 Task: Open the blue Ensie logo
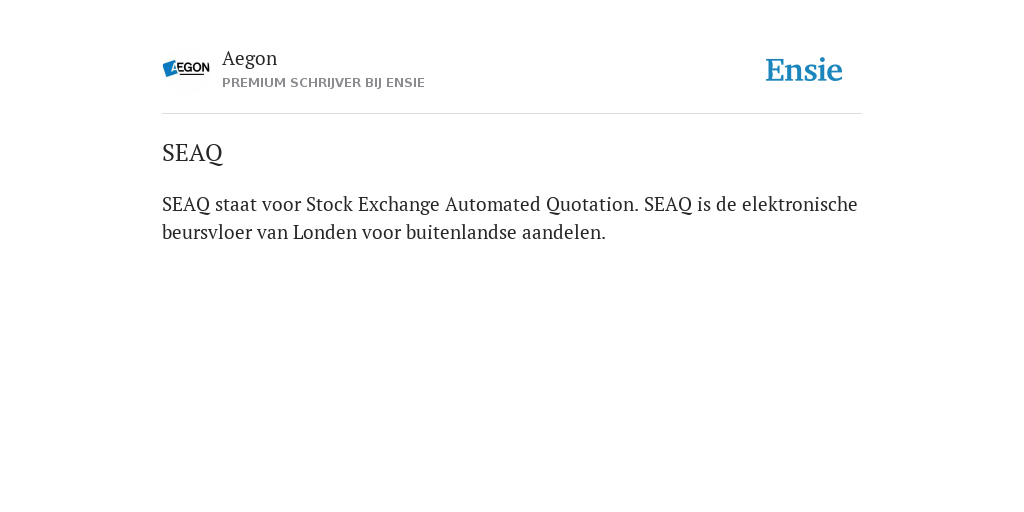(x=804, y=70)
